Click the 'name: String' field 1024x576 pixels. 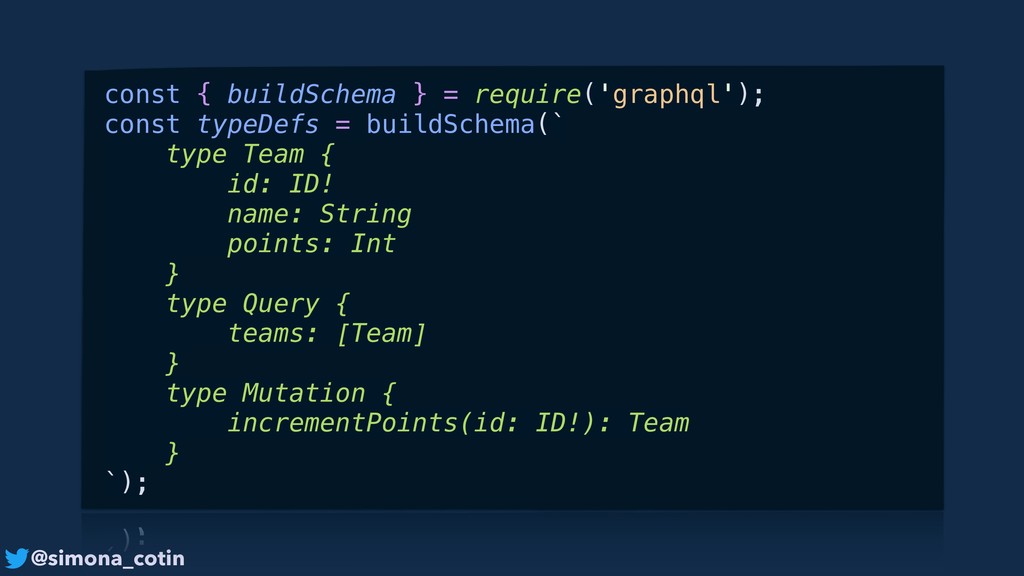[x=319, y=215]
